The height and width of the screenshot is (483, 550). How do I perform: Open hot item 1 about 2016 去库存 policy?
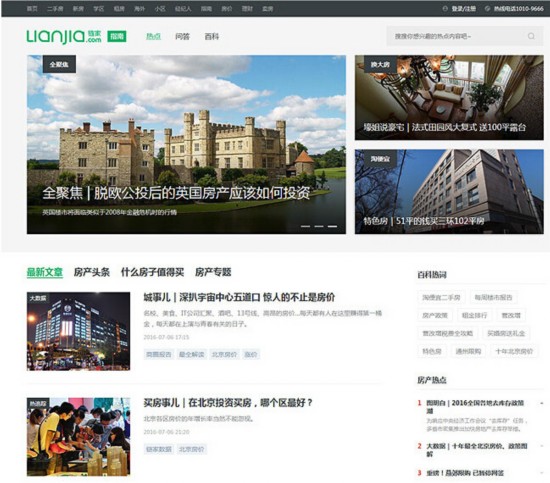(475, 407)
